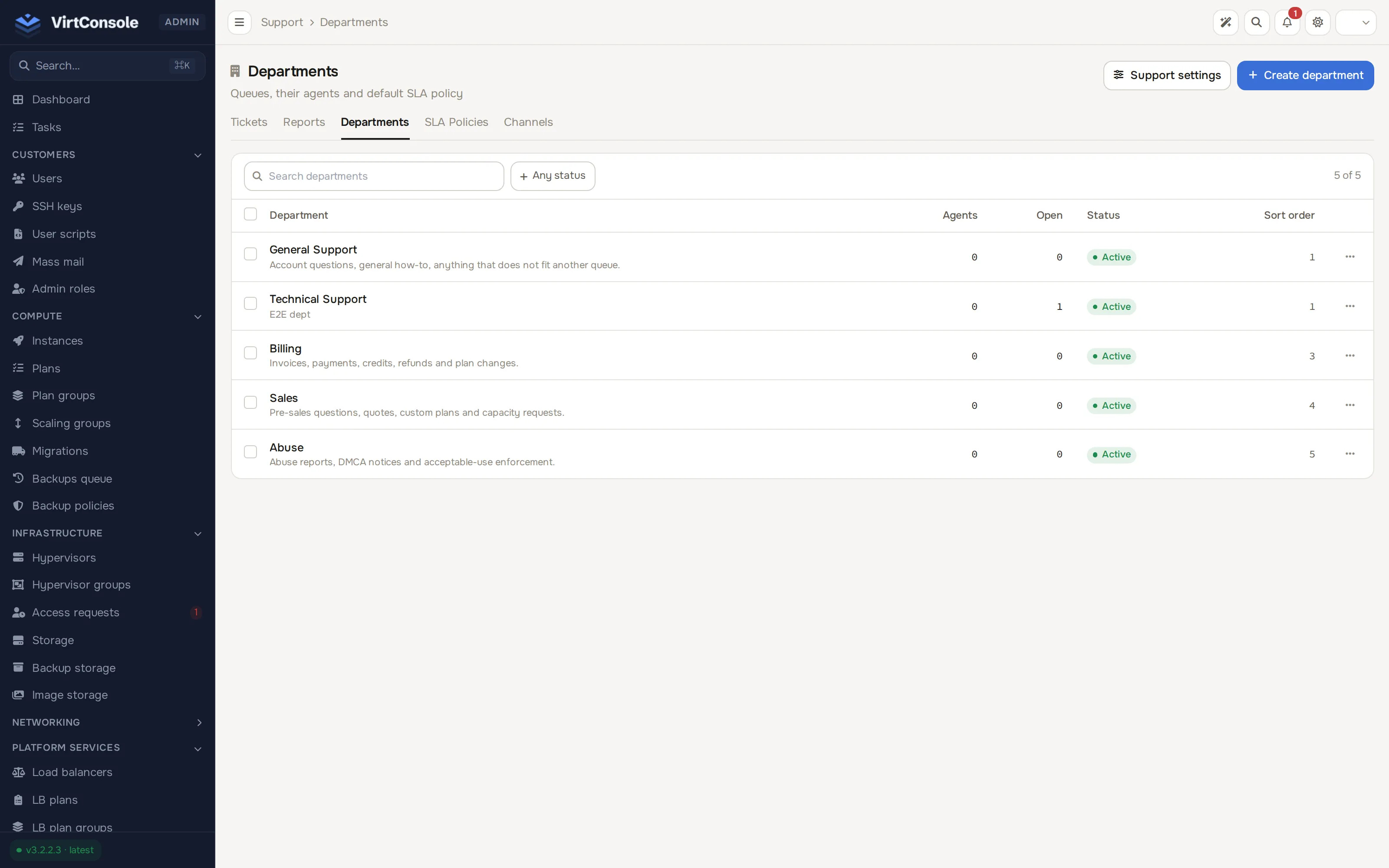Open the top-bar search magnifier icon

1257,23
